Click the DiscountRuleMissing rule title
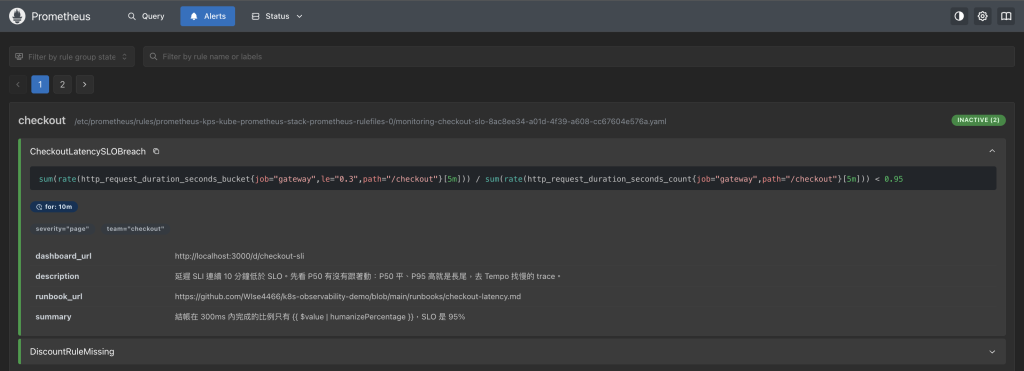This screenshot has height=371, width=1024. pyautogui.click(x=72, y=351)
